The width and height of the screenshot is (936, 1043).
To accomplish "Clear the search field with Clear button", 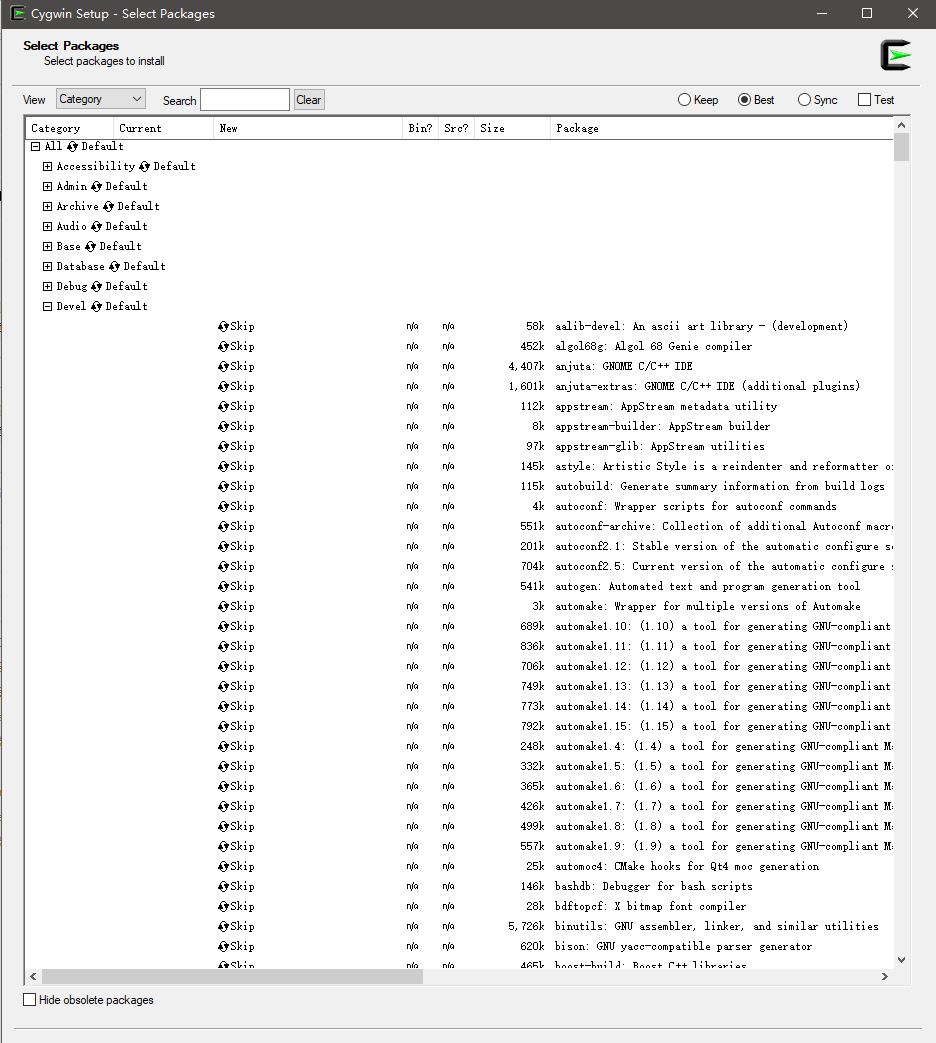I will [x=309, y=100].
